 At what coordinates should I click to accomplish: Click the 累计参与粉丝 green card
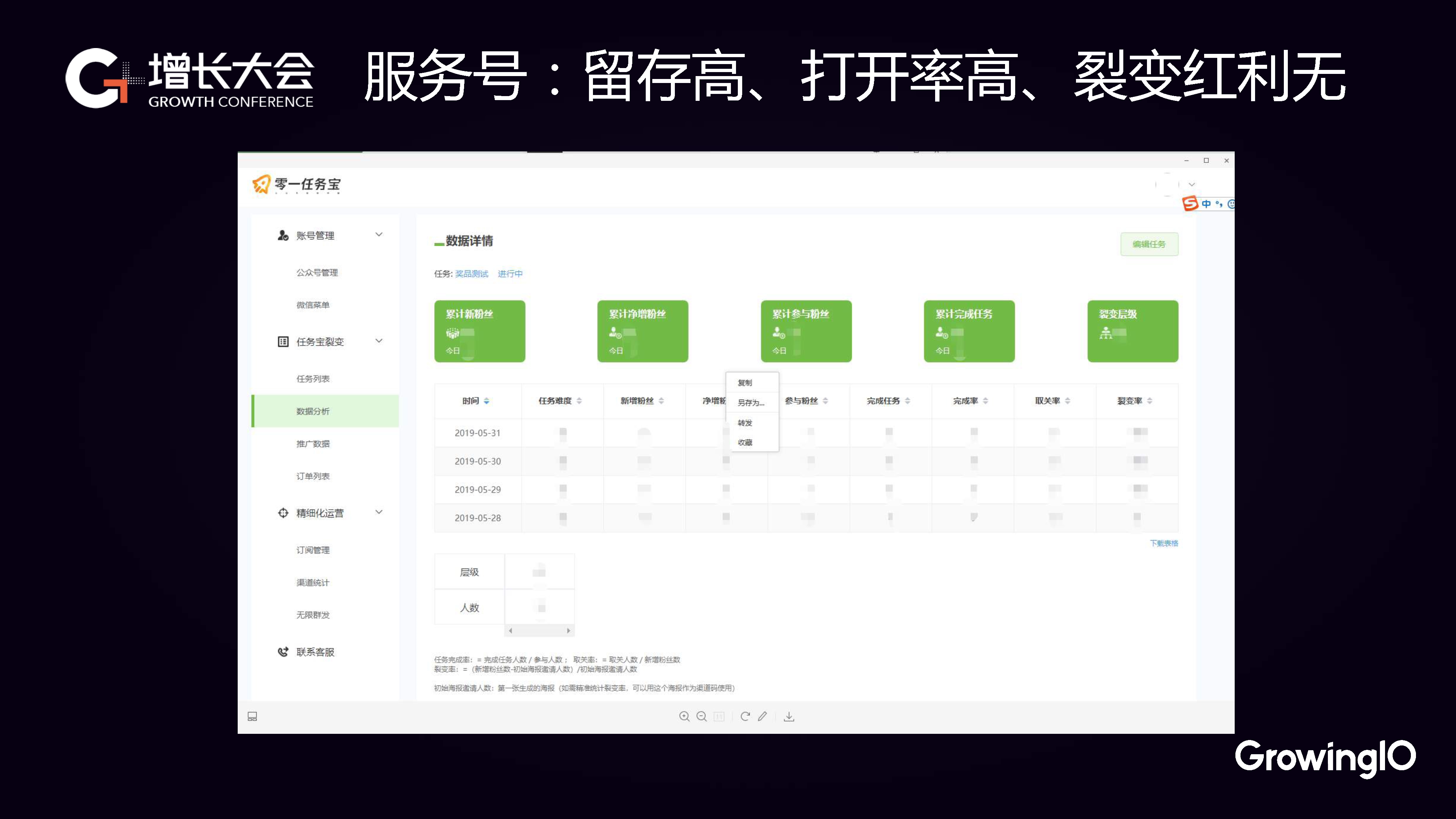point(806,331)
